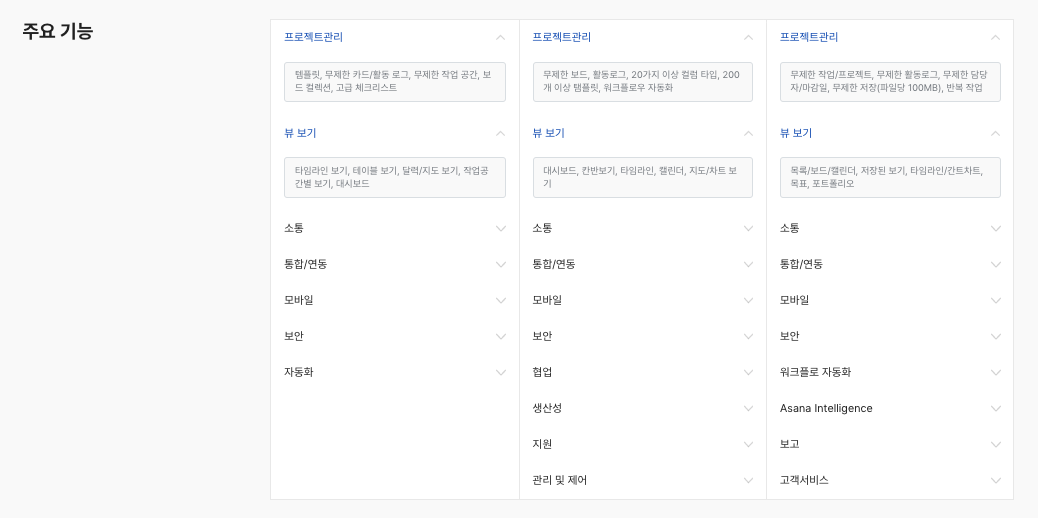Collapse 뷰 보기 in the middle column

point(748,133)
